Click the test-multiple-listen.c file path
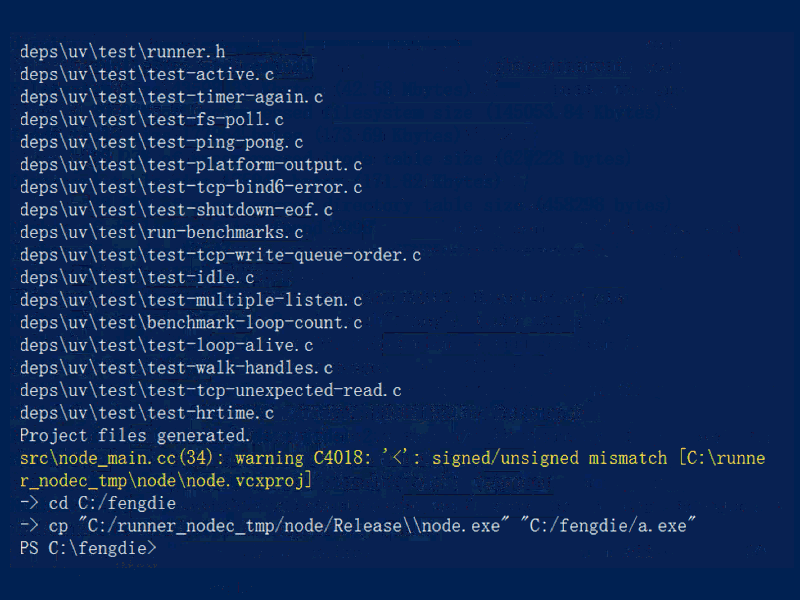The image size is (800, 600). click(x=191, y=300)
